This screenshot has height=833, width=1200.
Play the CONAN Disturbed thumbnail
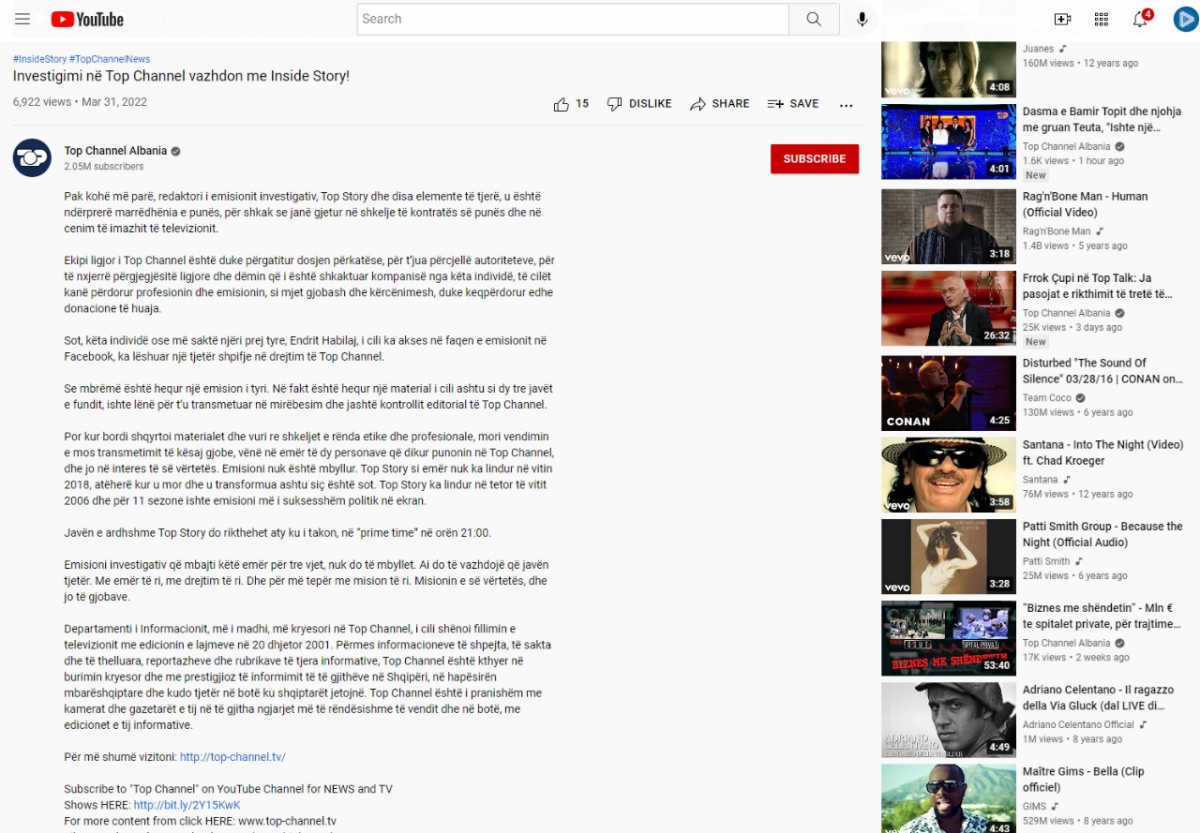[x=948, y=393]
